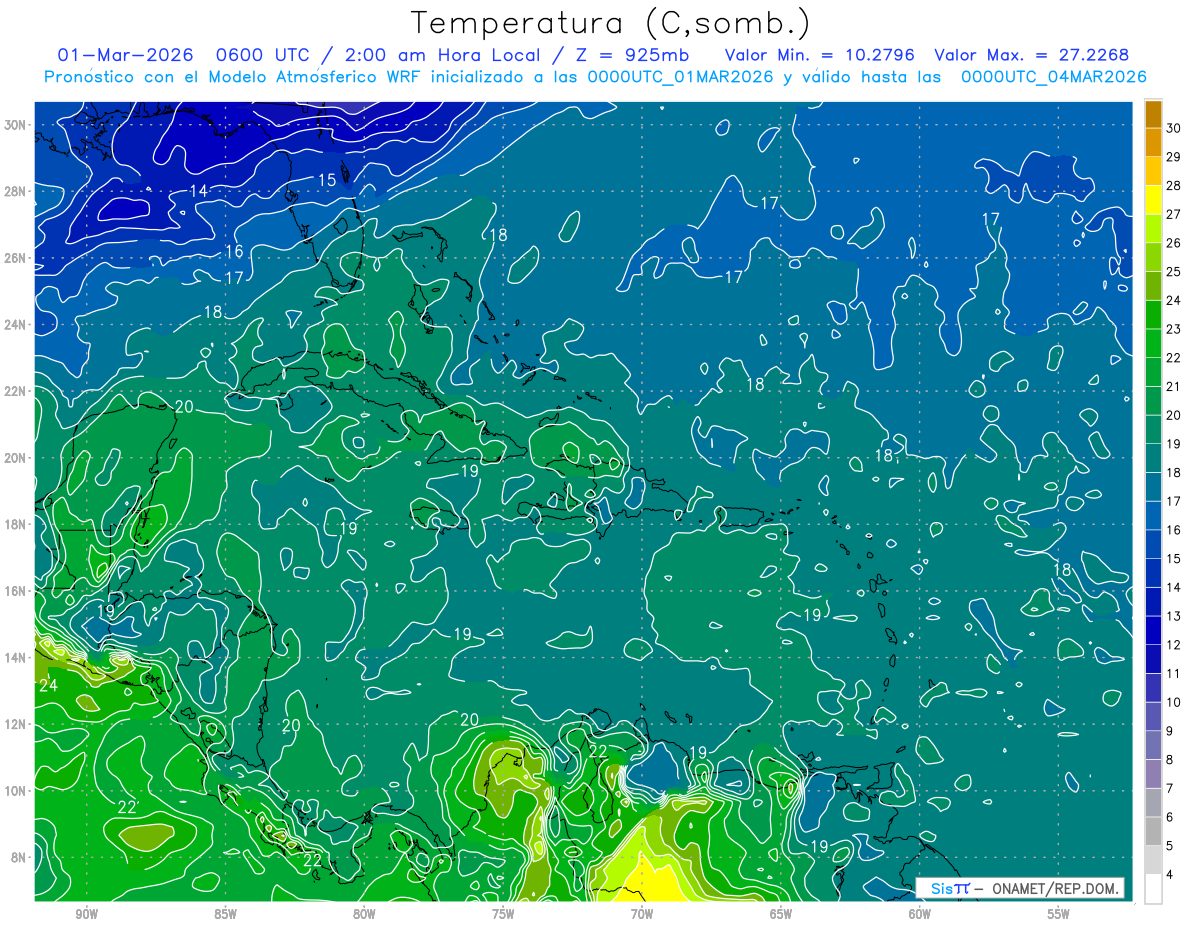Click the '25' value on the color scale

coord(1173,272)
